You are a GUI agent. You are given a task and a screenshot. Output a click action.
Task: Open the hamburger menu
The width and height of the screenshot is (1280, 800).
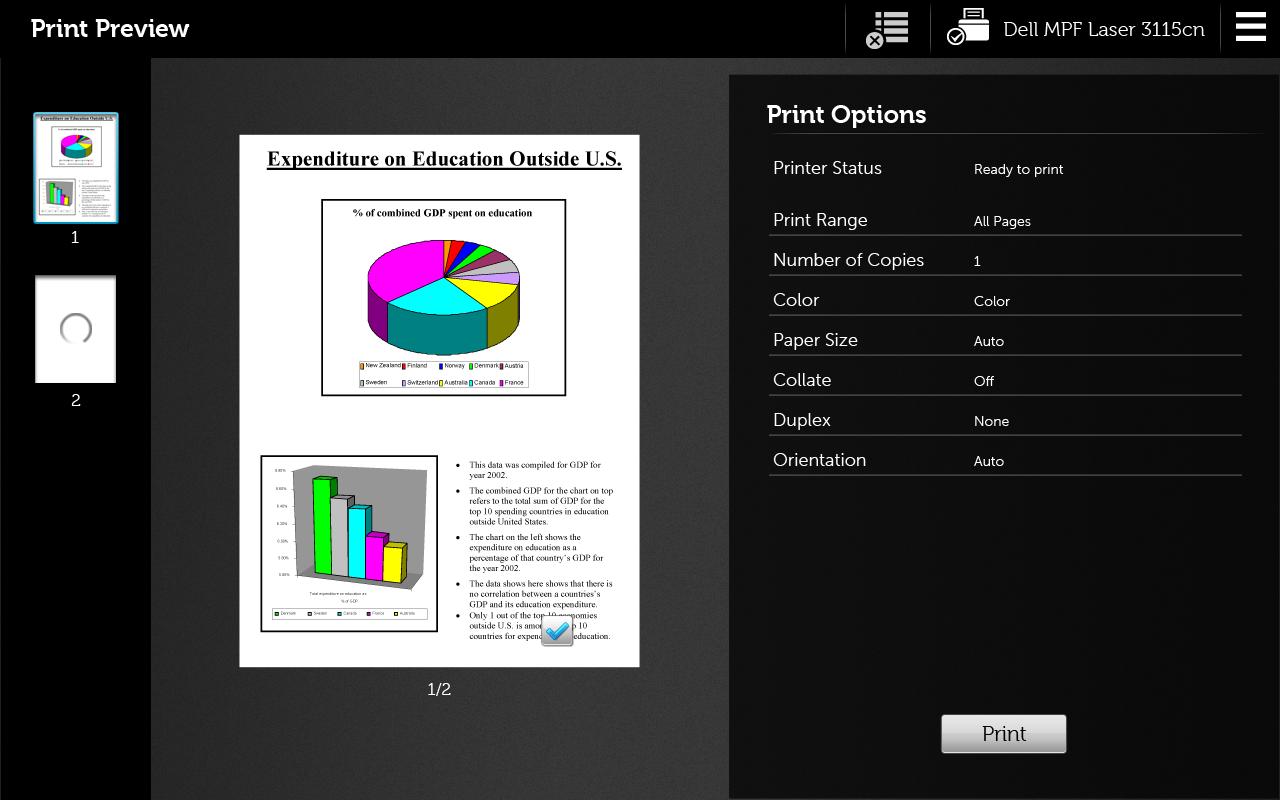coord(1250,27)
